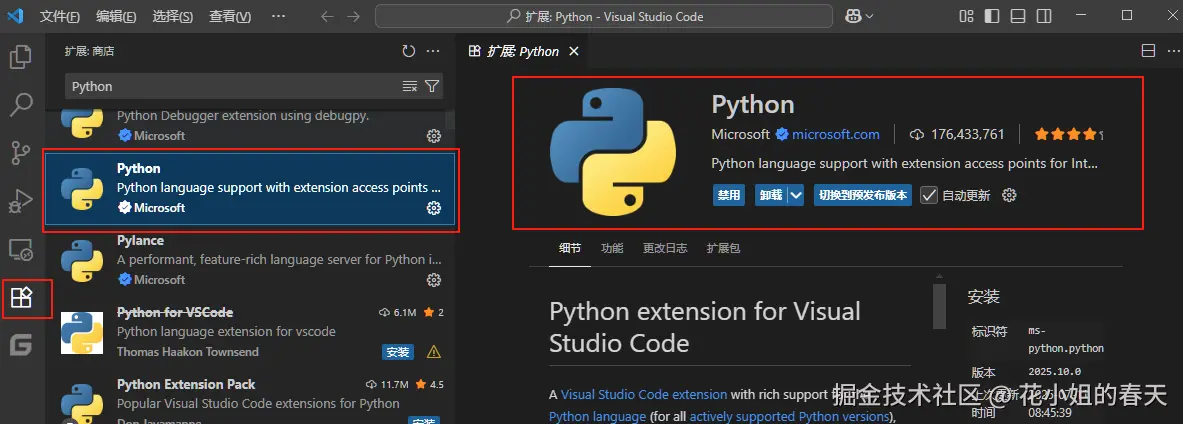Toggle secondary side bar visibility
This screenshot has height=424, width=1183.
click(1043, 16)
